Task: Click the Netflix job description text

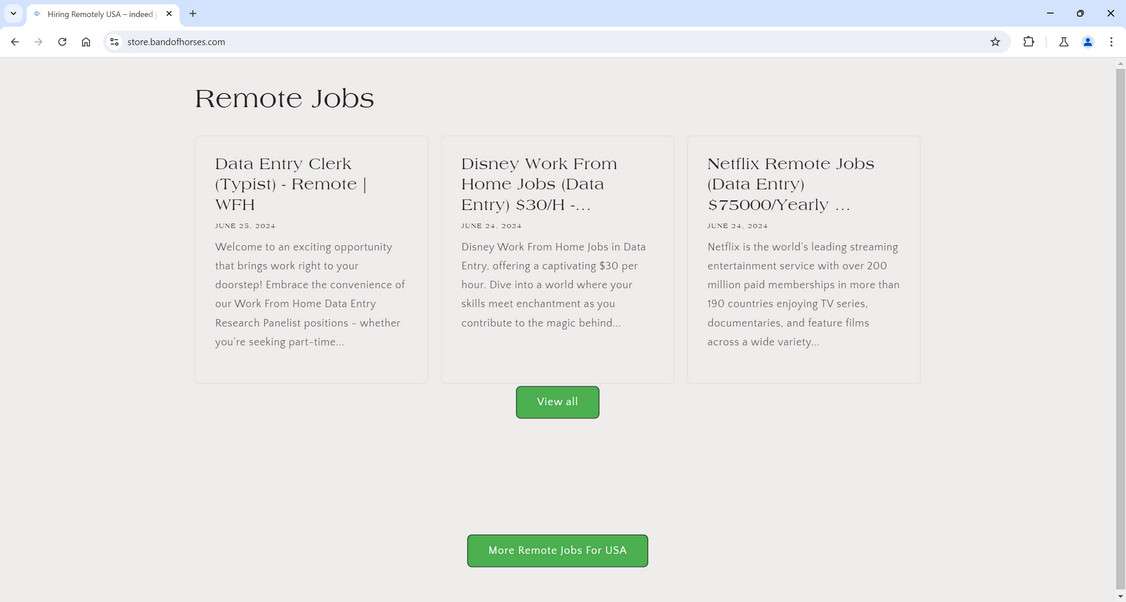Action: (x=804, y=295)
